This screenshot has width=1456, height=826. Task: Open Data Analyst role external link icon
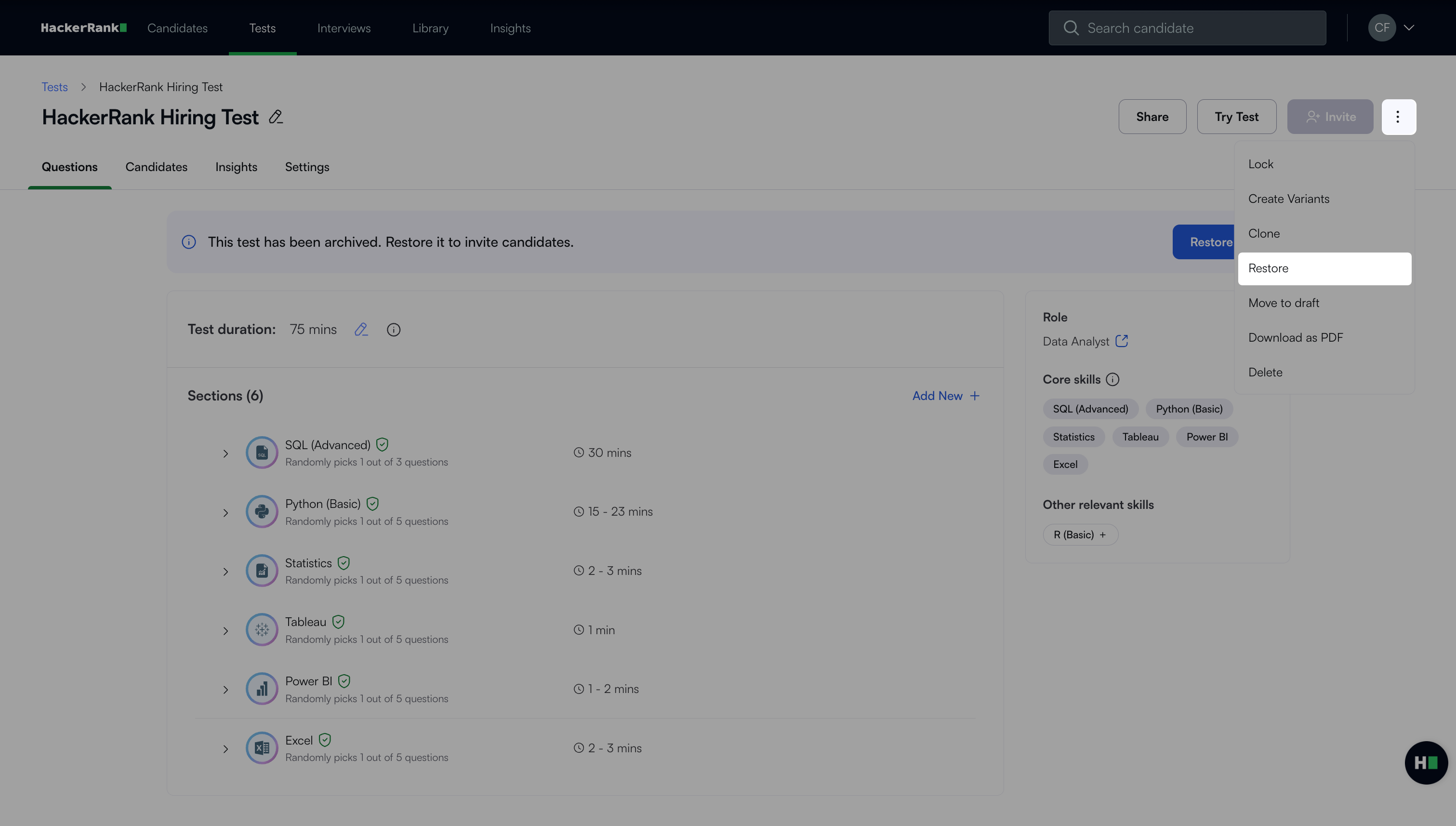(1121, 341)
